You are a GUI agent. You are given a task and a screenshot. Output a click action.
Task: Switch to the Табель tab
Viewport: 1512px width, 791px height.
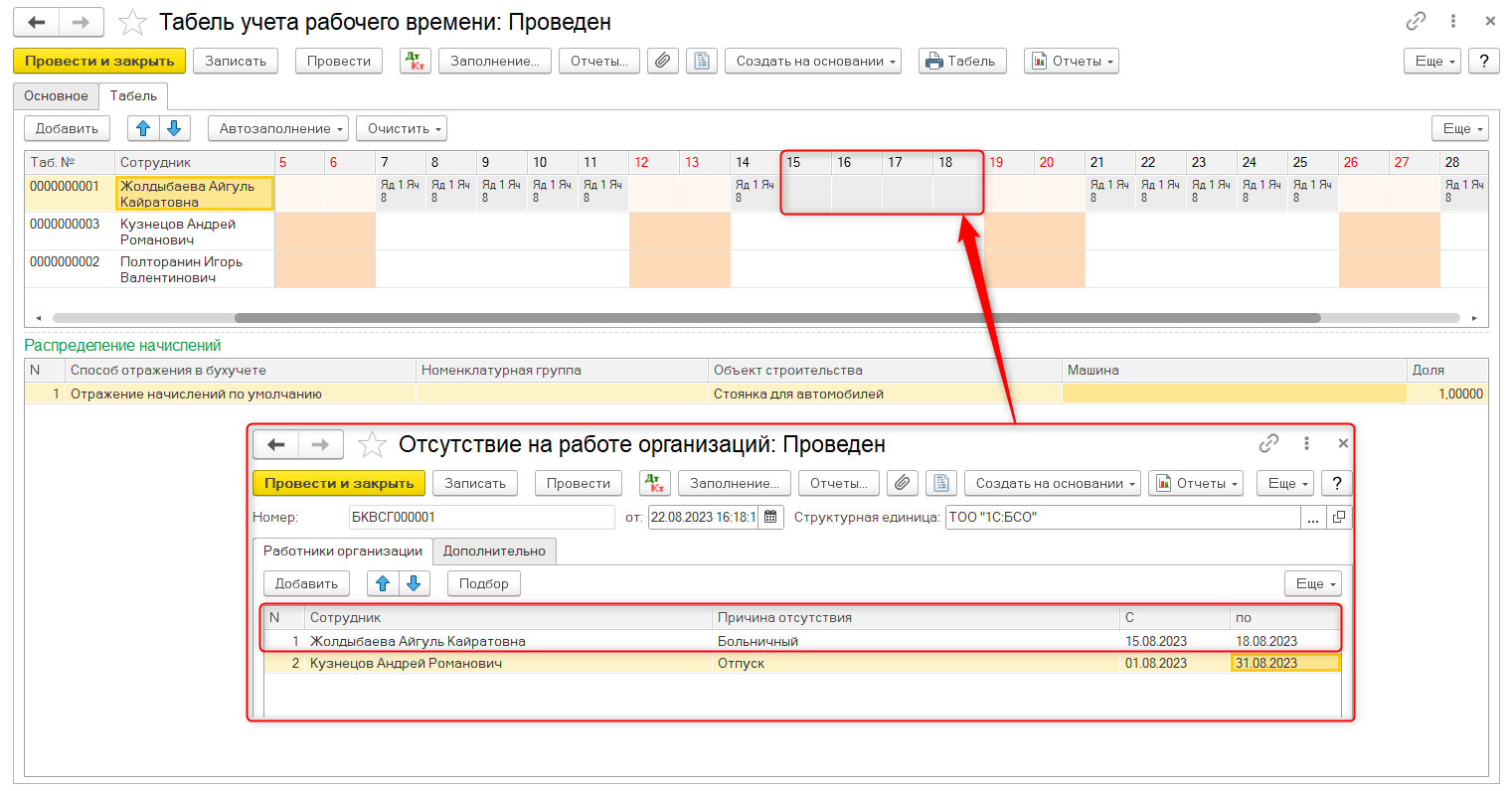click(x=133, y=96)
